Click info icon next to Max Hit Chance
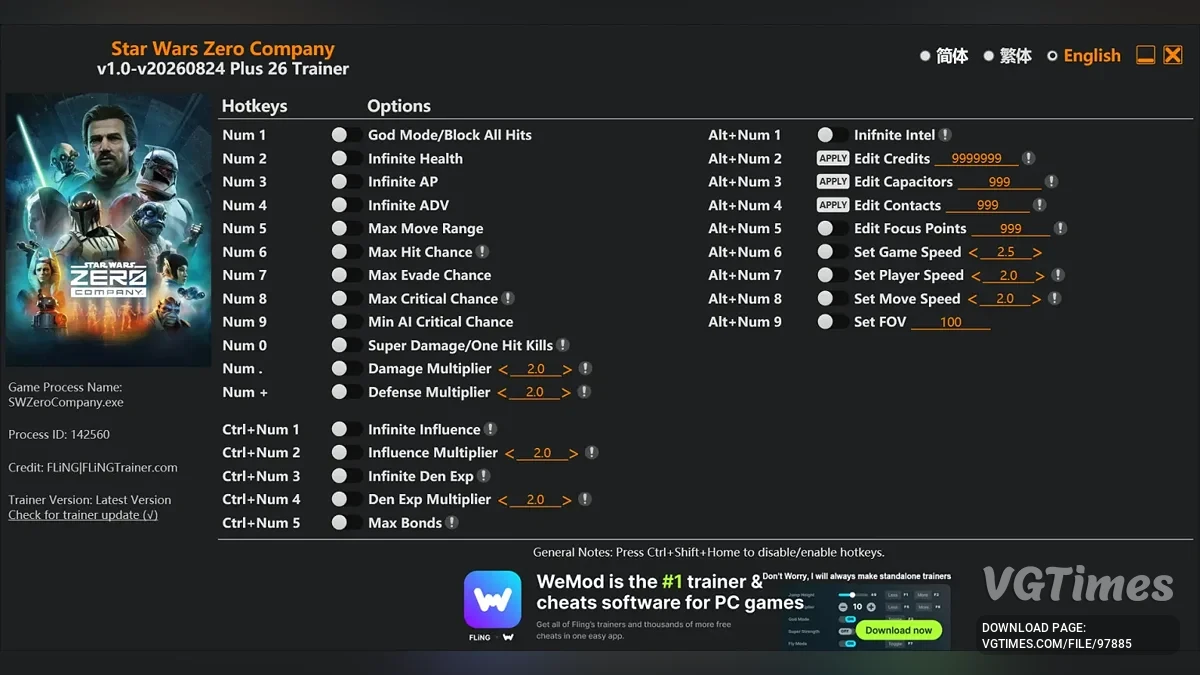Image resolution: width=1200 pixels, height=675 pixels. click(483, 252)
